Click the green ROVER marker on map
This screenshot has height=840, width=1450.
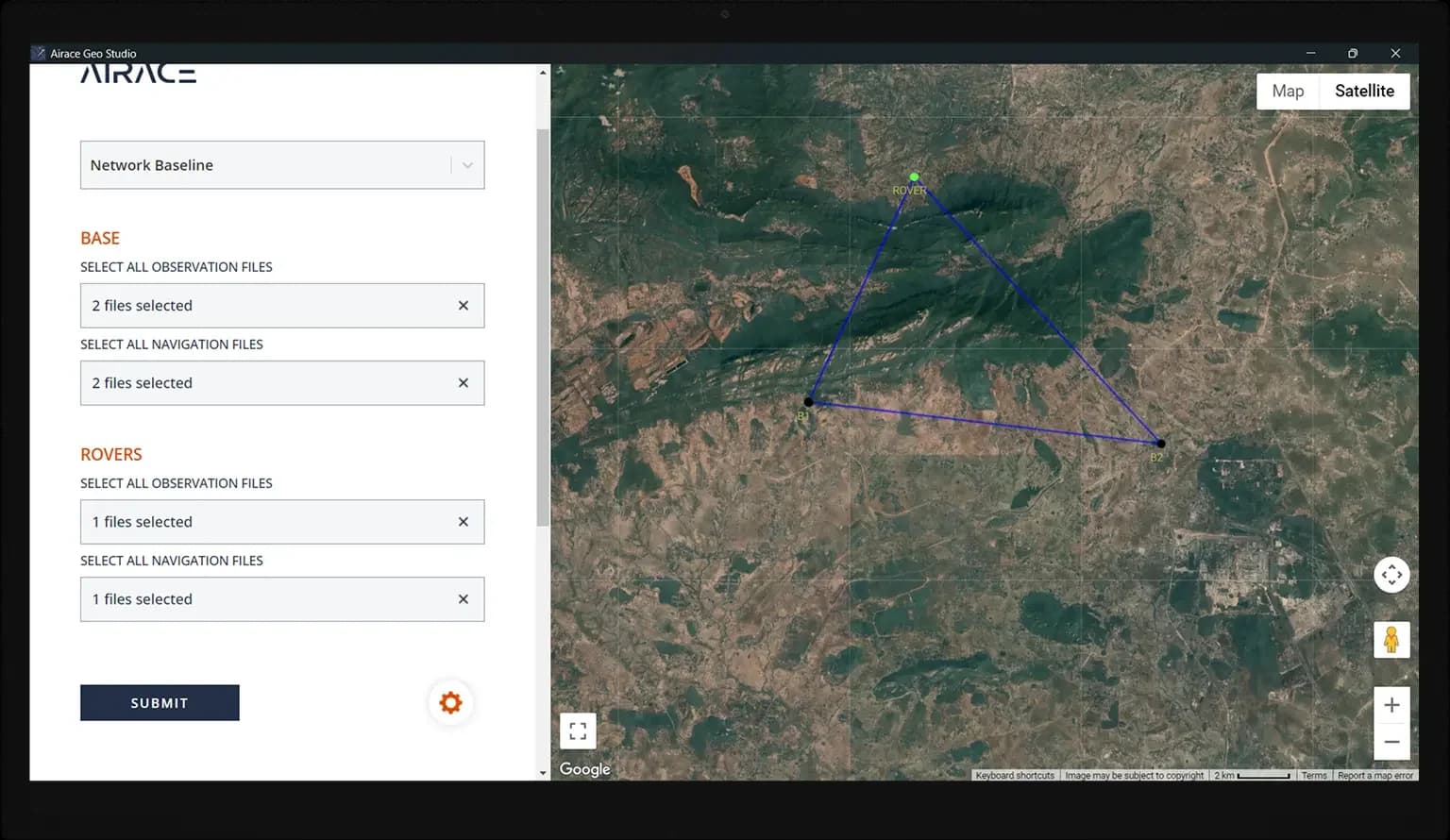coord(914,176)
